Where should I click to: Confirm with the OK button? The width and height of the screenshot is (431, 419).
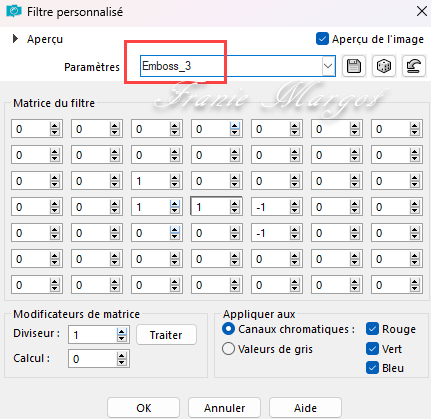144,408
